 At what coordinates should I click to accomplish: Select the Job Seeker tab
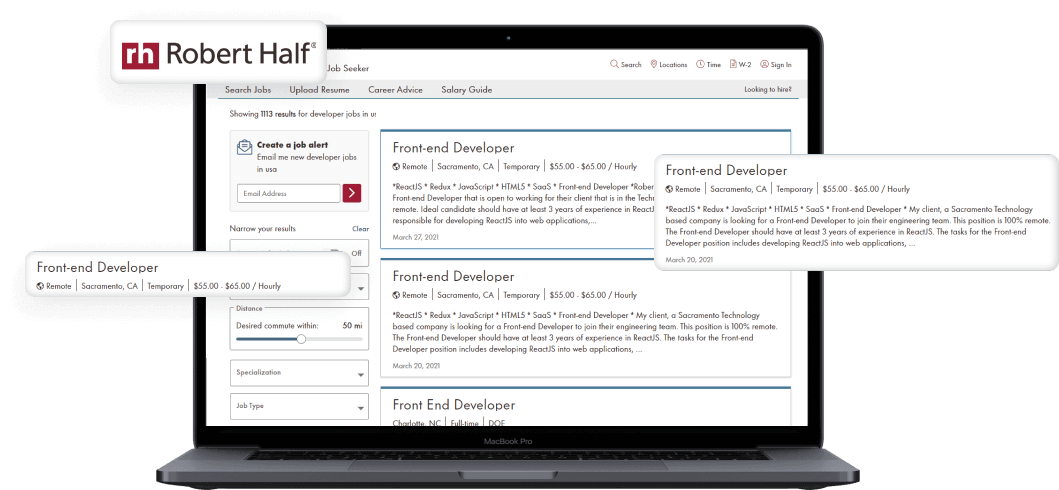point(348,68)
